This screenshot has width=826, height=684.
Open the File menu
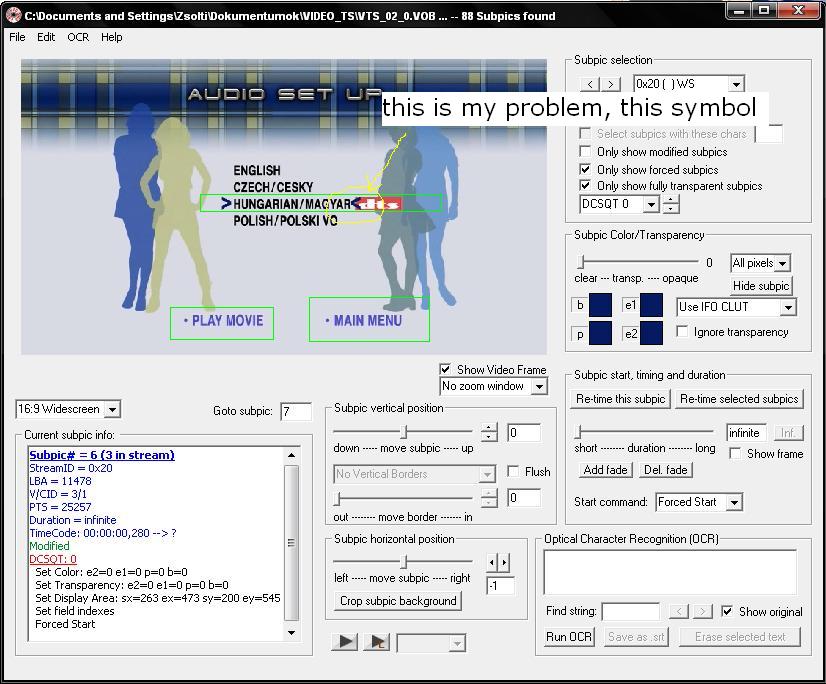17,37
